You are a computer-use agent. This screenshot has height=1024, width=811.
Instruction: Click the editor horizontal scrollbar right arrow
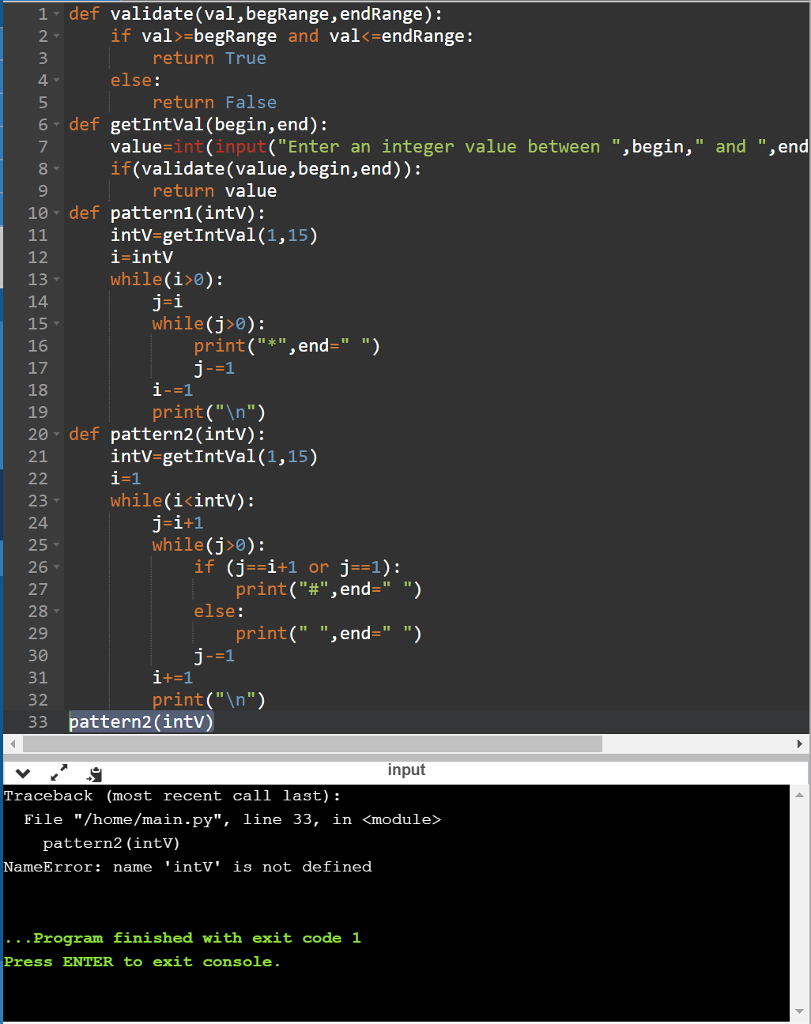799,744
